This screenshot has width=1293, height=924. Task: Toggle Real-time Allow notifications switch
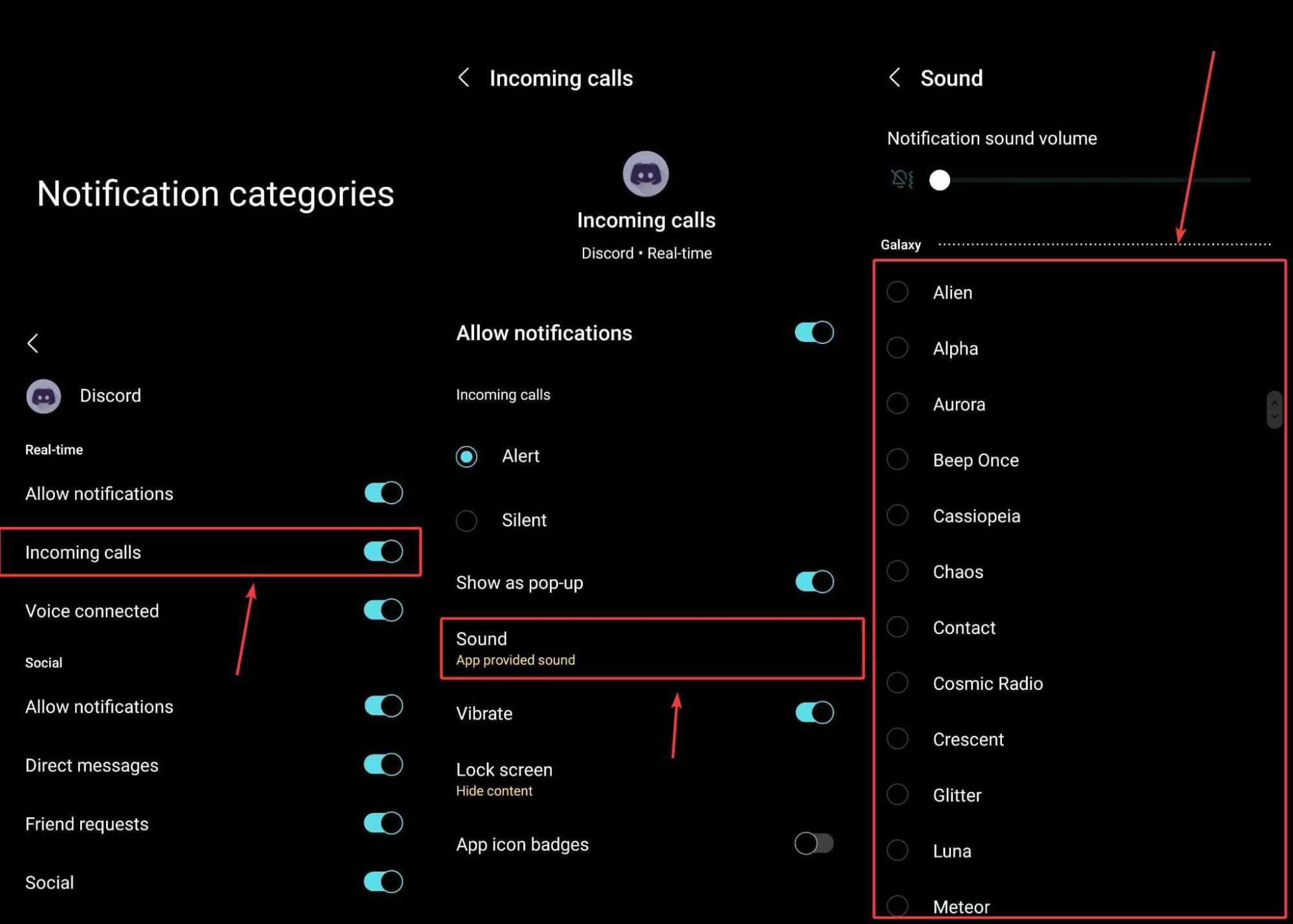(x=384, y=493)
